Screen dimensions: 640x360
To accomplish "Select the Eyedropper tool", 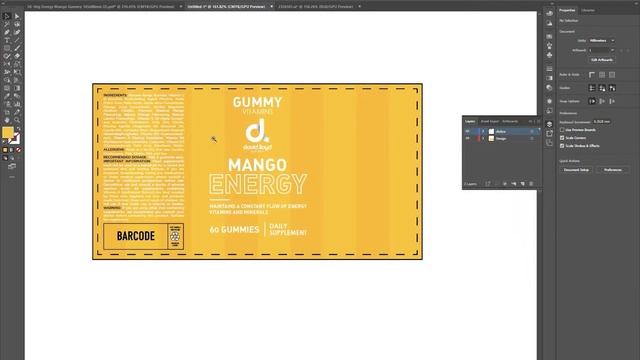I will [7, 96].
